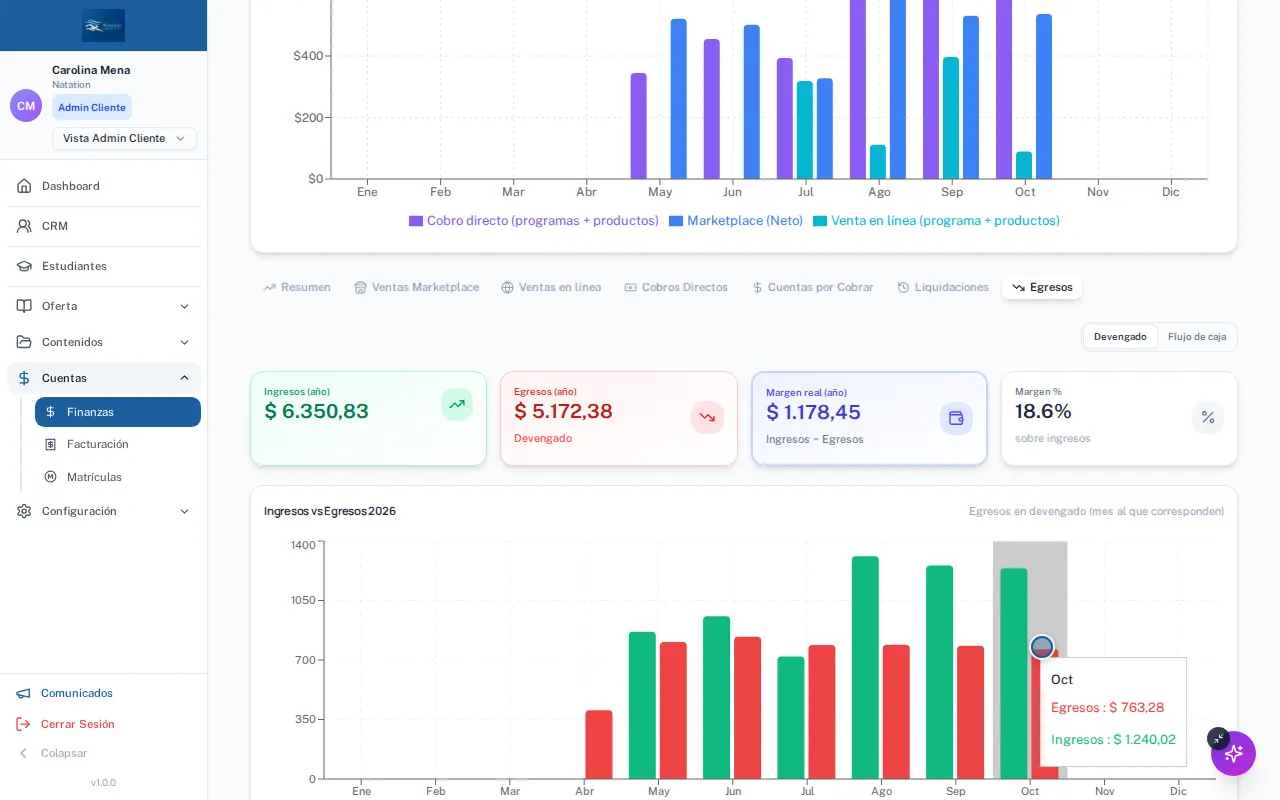The height and width of the screenshot is (800, 1280).
Task: Select the Cobros Directos tab
Action: [x=676, y=287]
